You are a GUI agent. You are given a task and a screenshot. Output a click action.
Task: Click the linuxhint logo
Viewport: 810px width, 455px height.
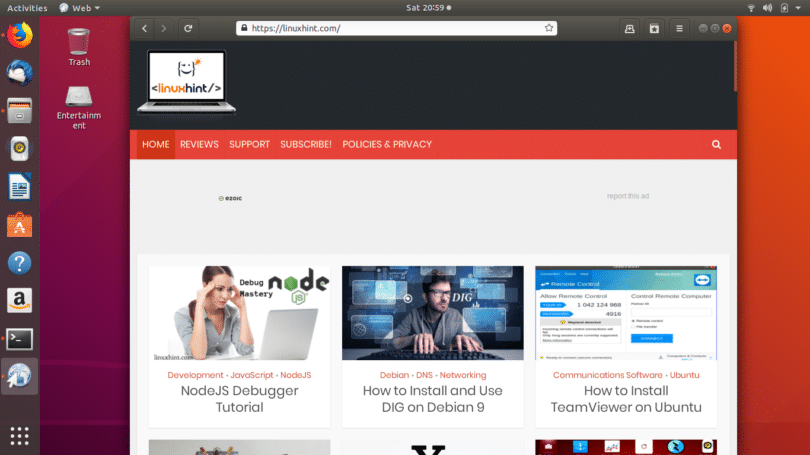tap(186, 82)
